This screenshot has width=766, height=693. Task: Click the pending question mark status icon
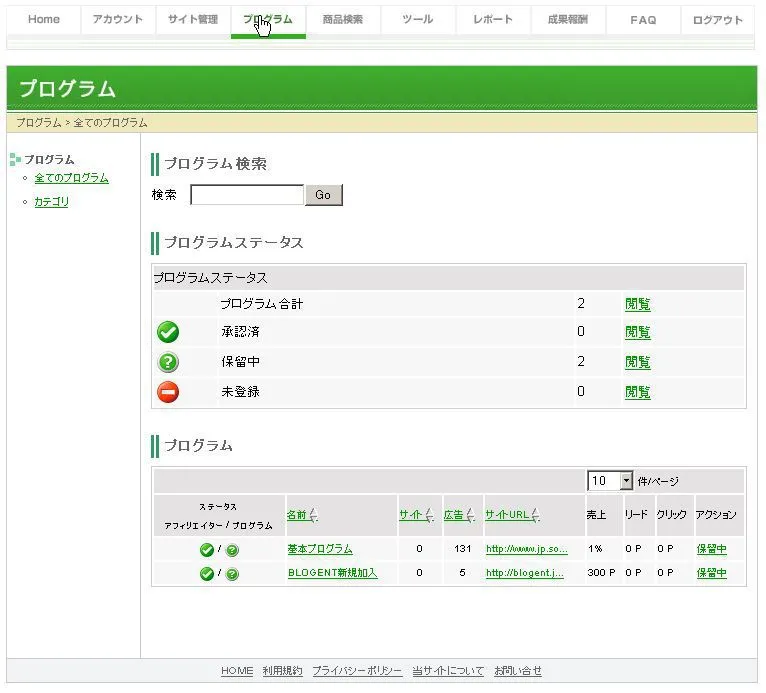pos(168,362)
